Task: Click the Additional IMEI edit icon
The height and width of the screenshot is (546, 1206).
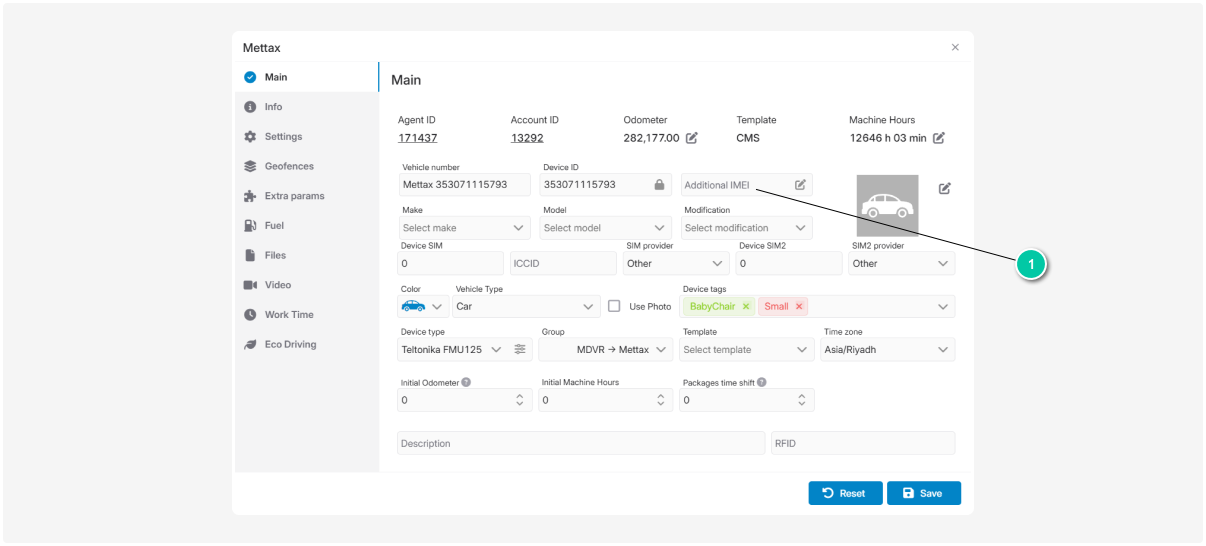Action: click(800, 185)
